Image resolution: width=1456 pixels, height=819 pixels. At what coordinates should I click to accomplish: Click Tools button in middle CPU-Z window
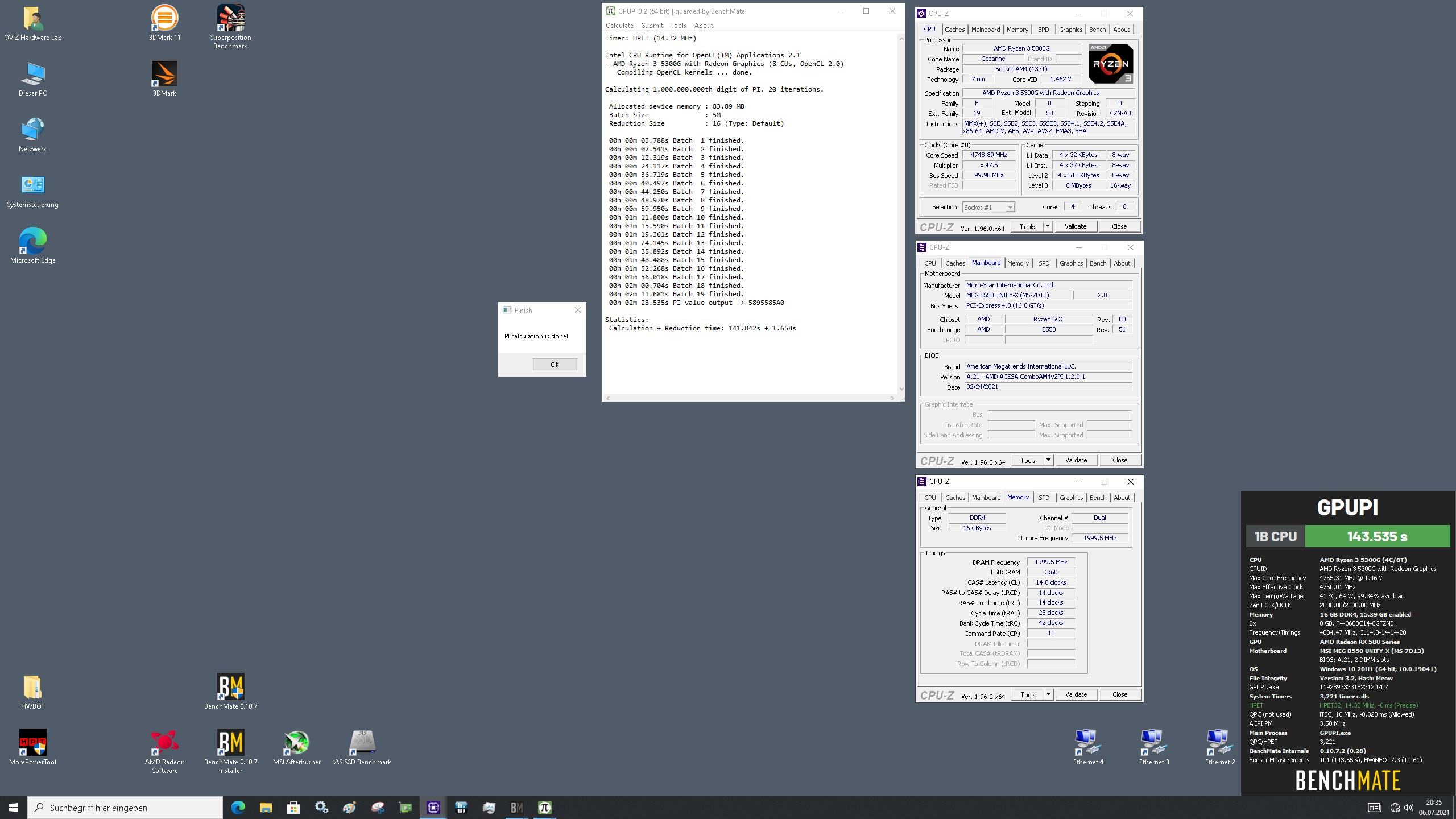(1027, 460)
